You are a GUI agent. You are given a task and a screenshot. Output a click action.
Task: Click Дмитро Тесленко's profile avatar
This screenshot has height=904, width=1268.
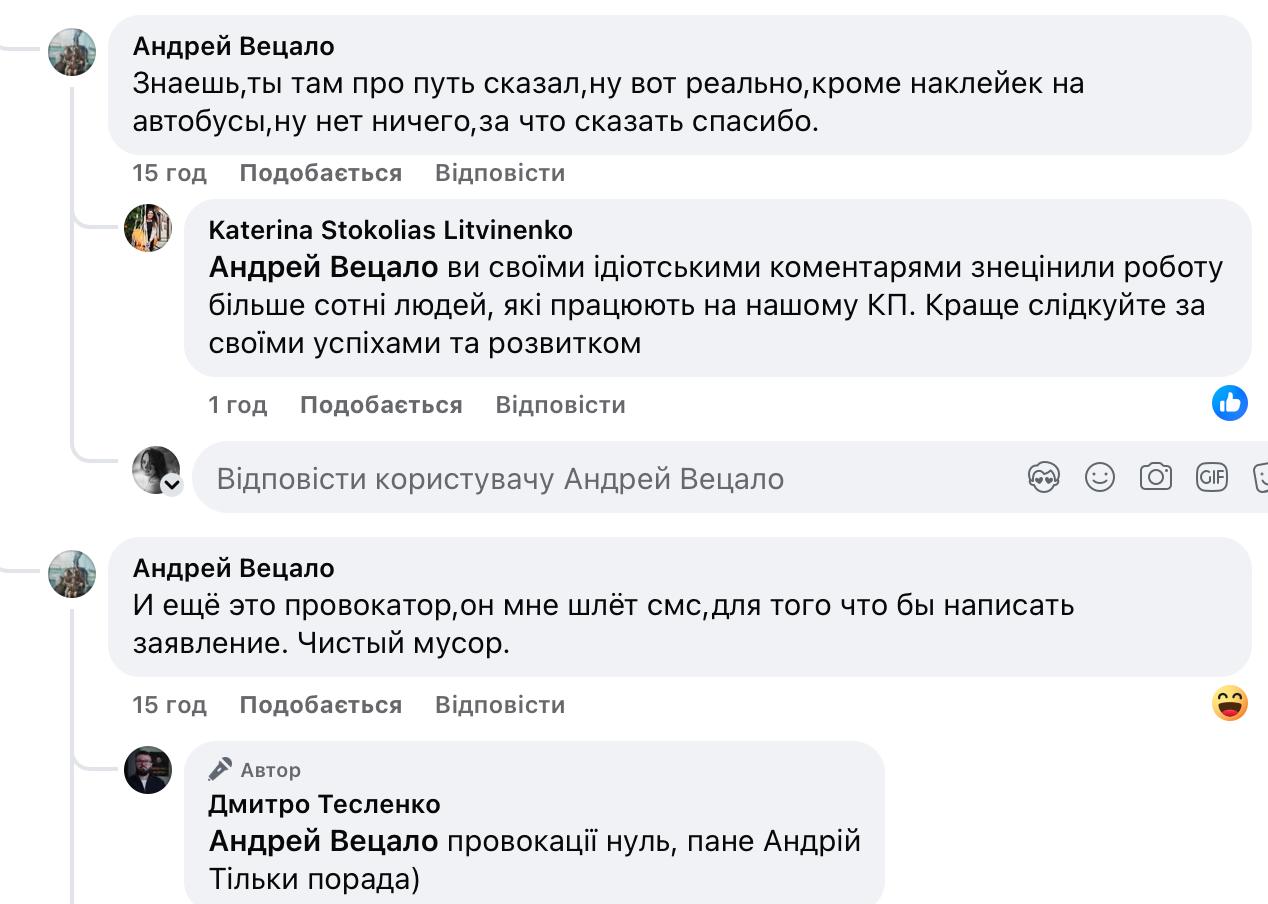(148, 770)
